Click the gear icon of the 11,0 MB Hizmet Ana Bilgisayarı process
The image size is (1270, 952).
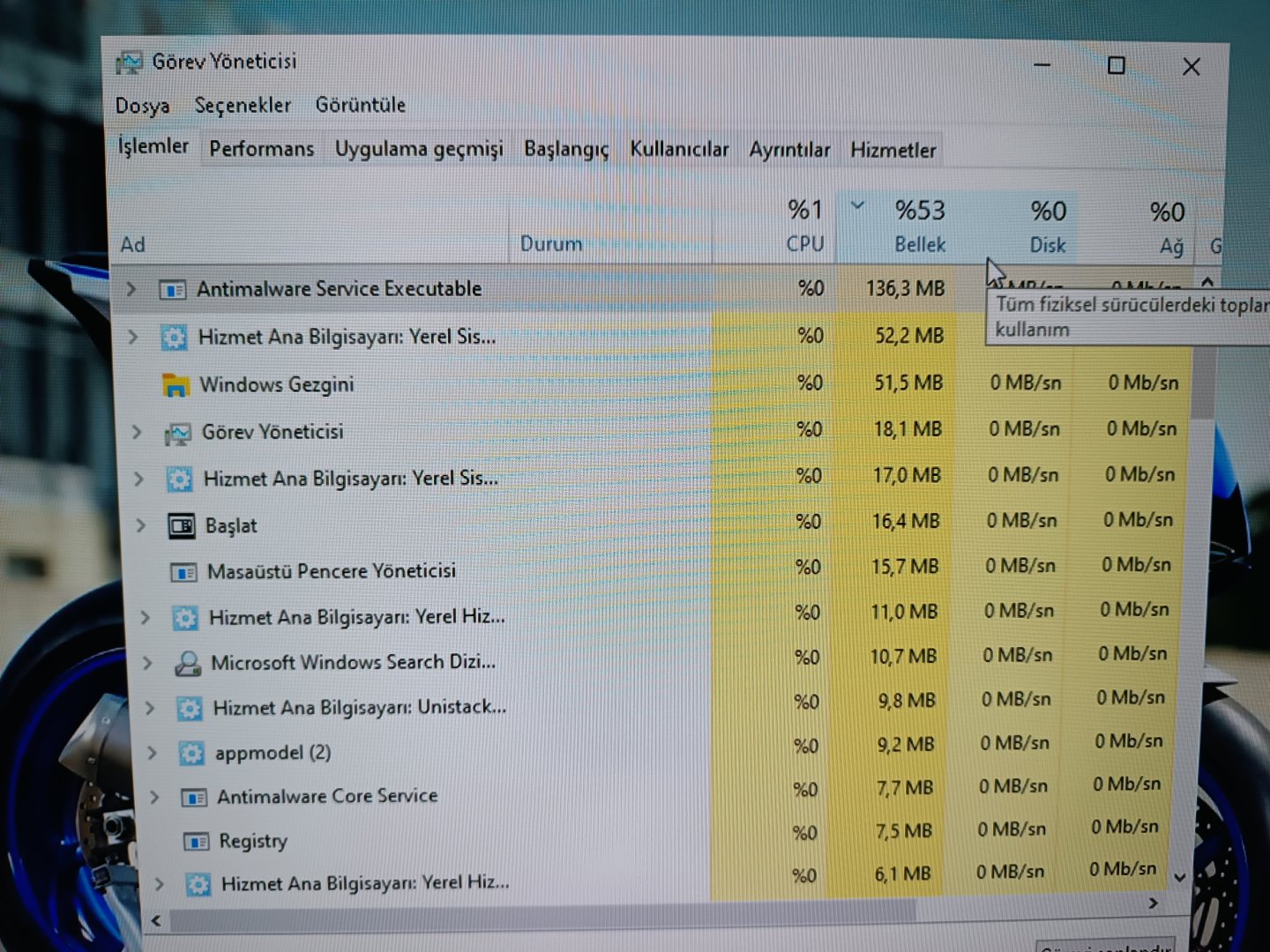click(x=184, y=618)
